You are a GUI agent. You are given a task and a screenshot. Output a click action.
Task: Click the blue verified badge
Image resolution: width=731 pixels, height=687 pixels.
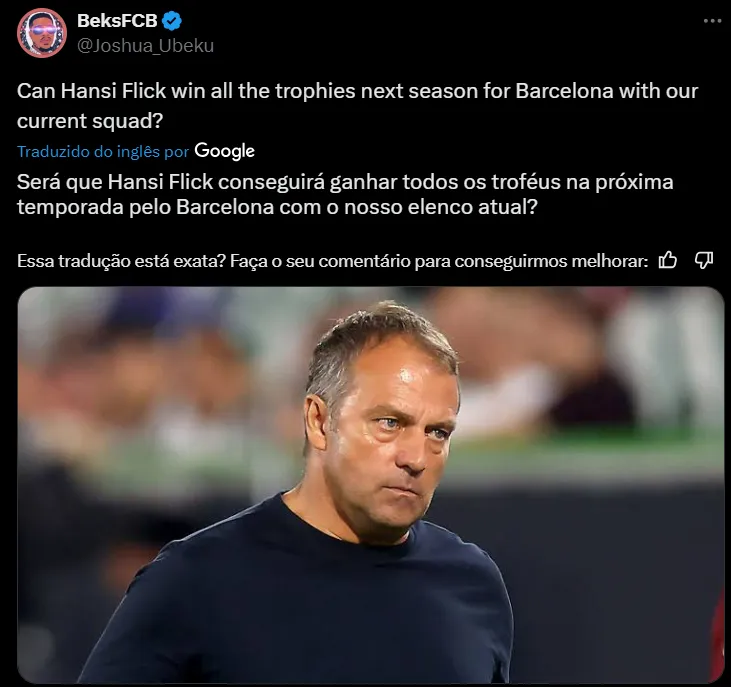coord(172,22)
